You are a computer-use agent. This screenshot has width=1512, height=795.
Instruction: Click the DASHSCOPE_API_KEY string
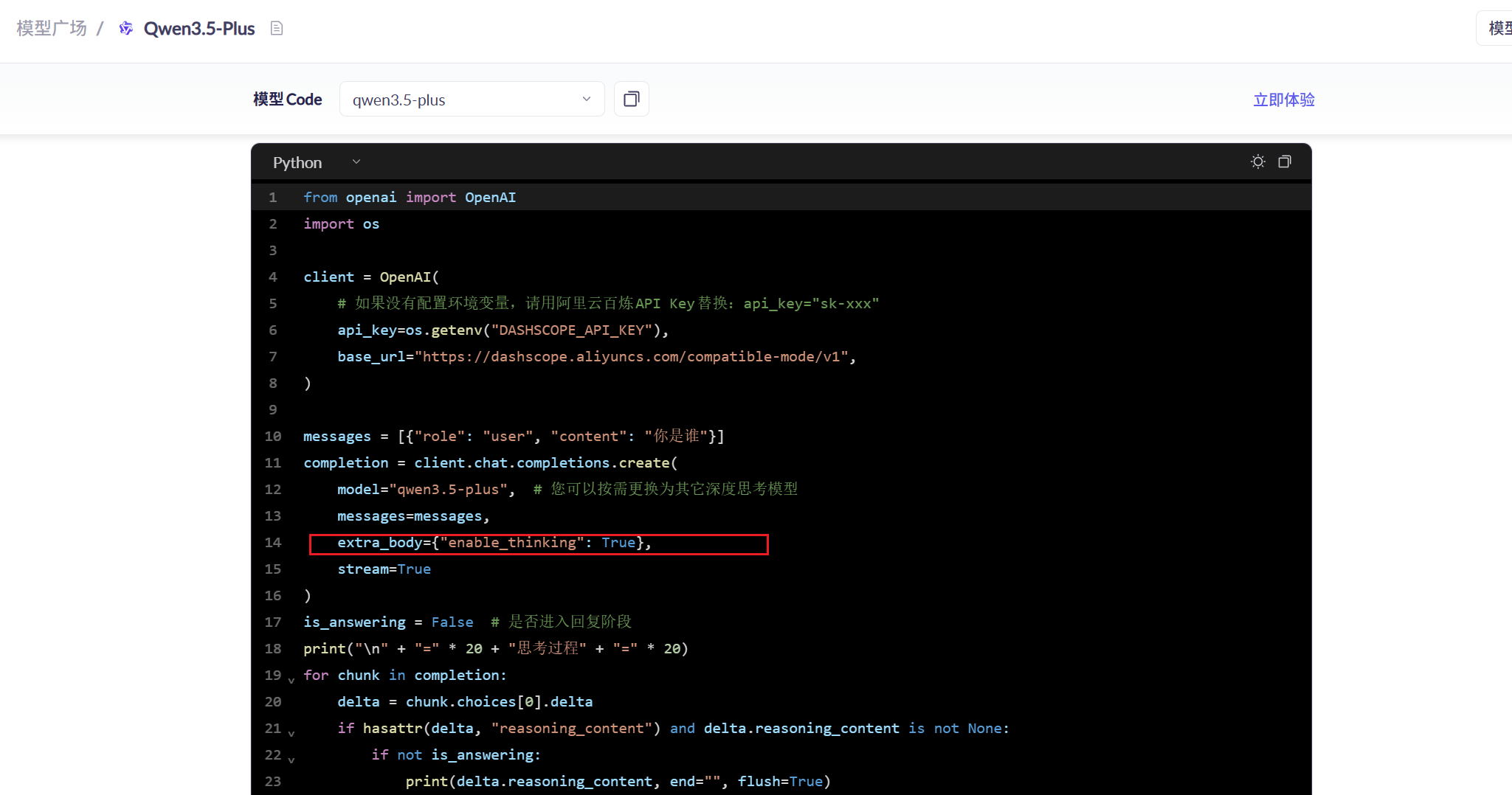tap(572, 330)
